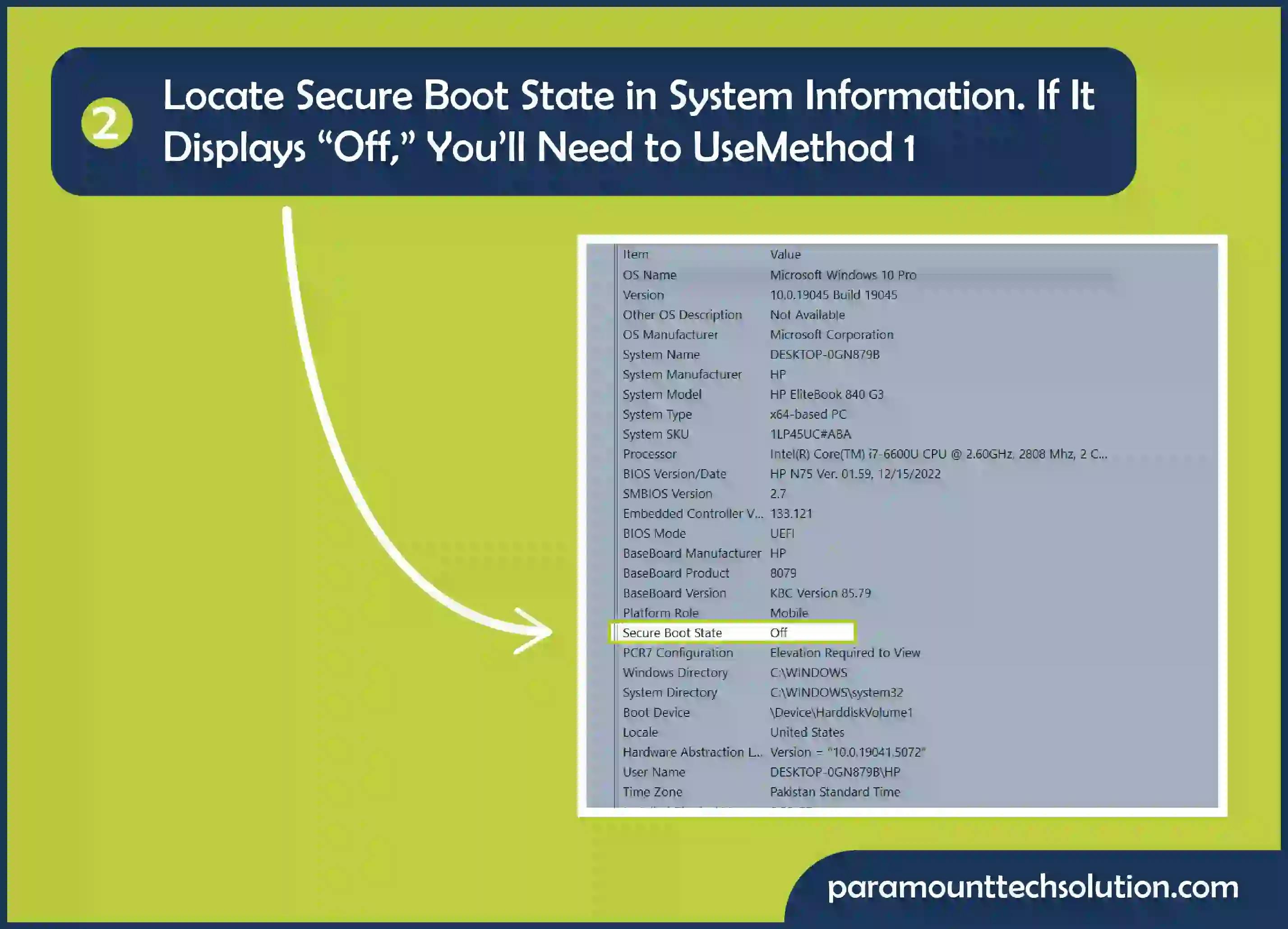
Task: Select the Version row label
Action: [x=643, y=295]
